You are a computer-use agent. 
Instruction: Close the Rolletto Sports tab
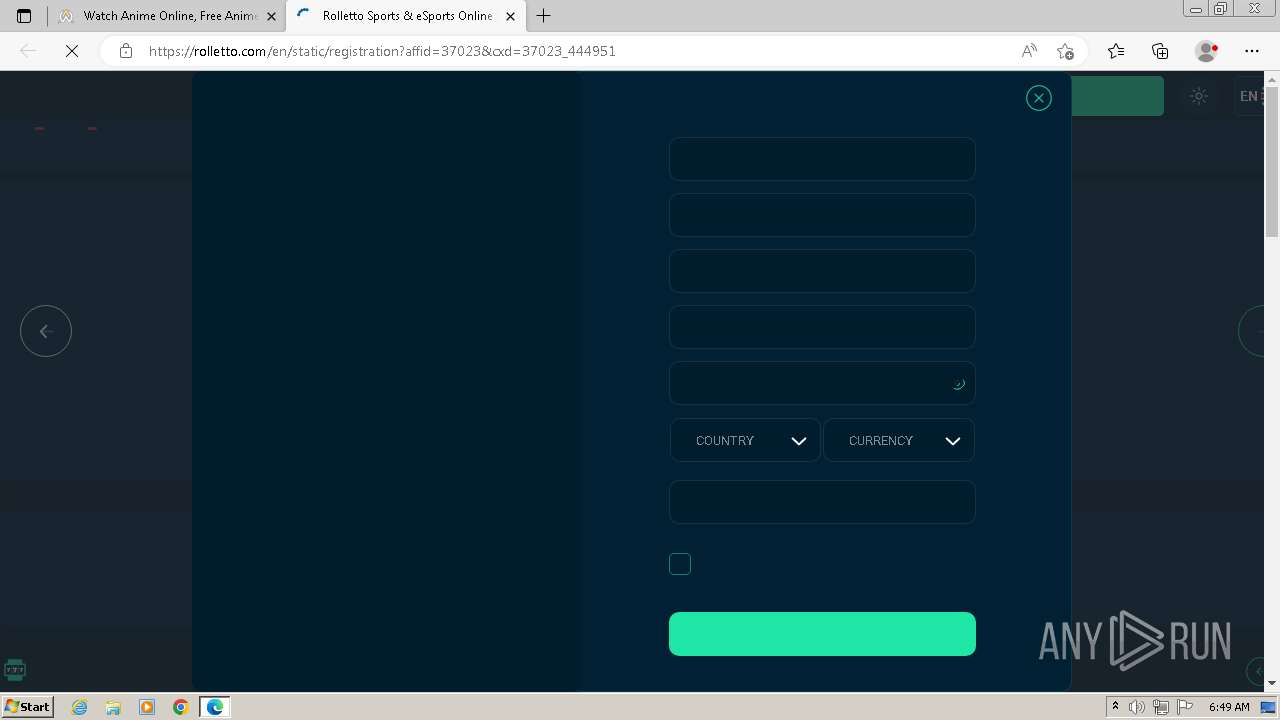click(x=511, y=16)
